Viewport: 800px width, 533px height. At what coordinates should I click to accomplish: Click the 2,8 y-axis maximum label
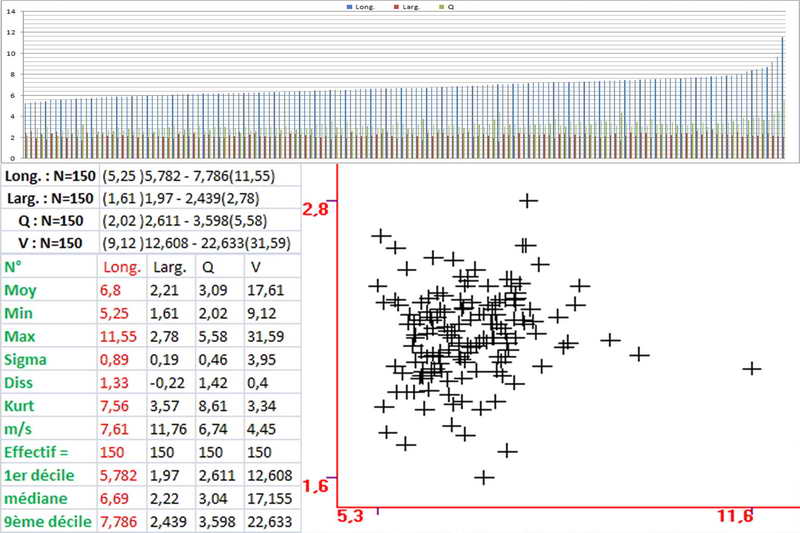tap(315, 208)
